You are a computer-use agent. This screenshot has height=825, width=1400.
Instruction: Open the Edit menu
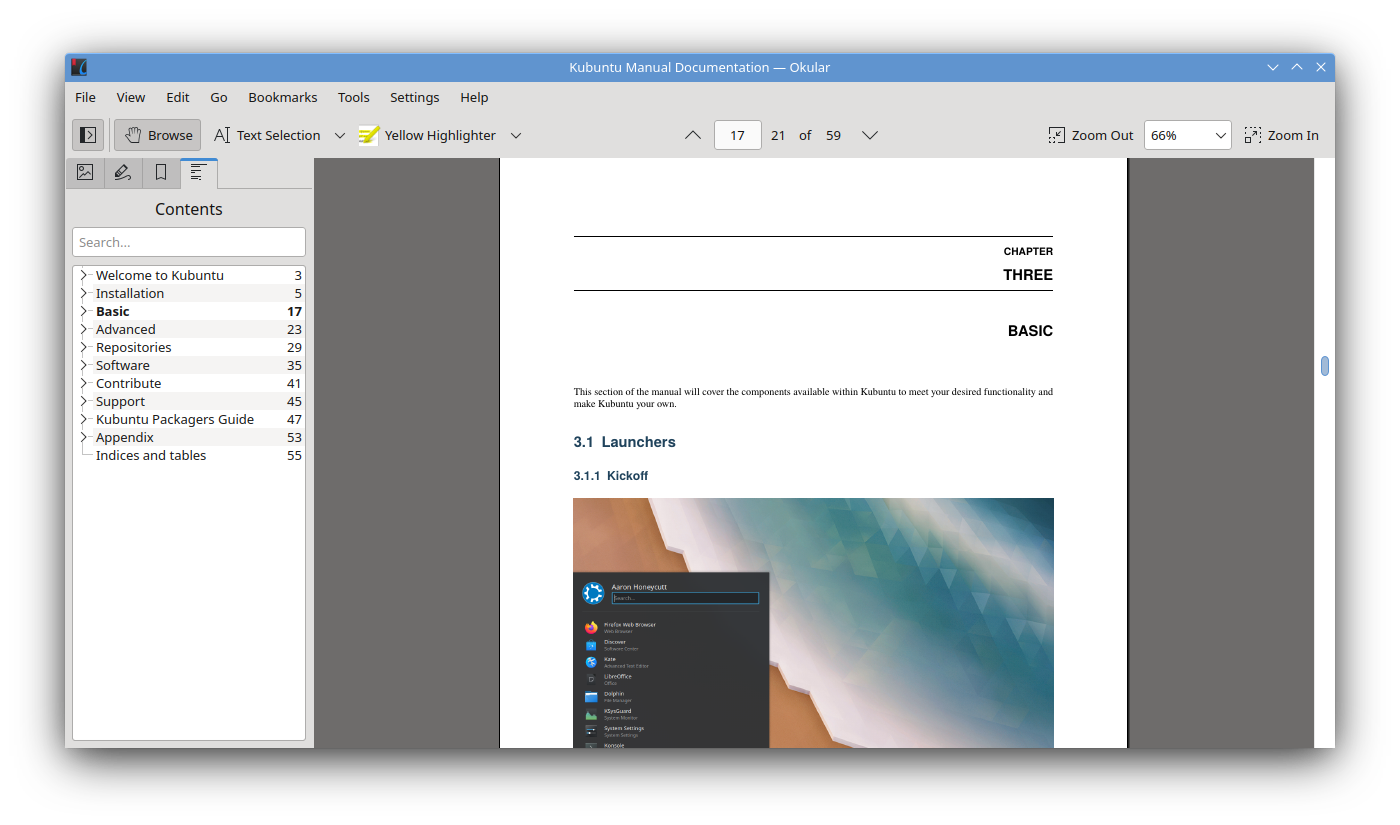[178, 97]
